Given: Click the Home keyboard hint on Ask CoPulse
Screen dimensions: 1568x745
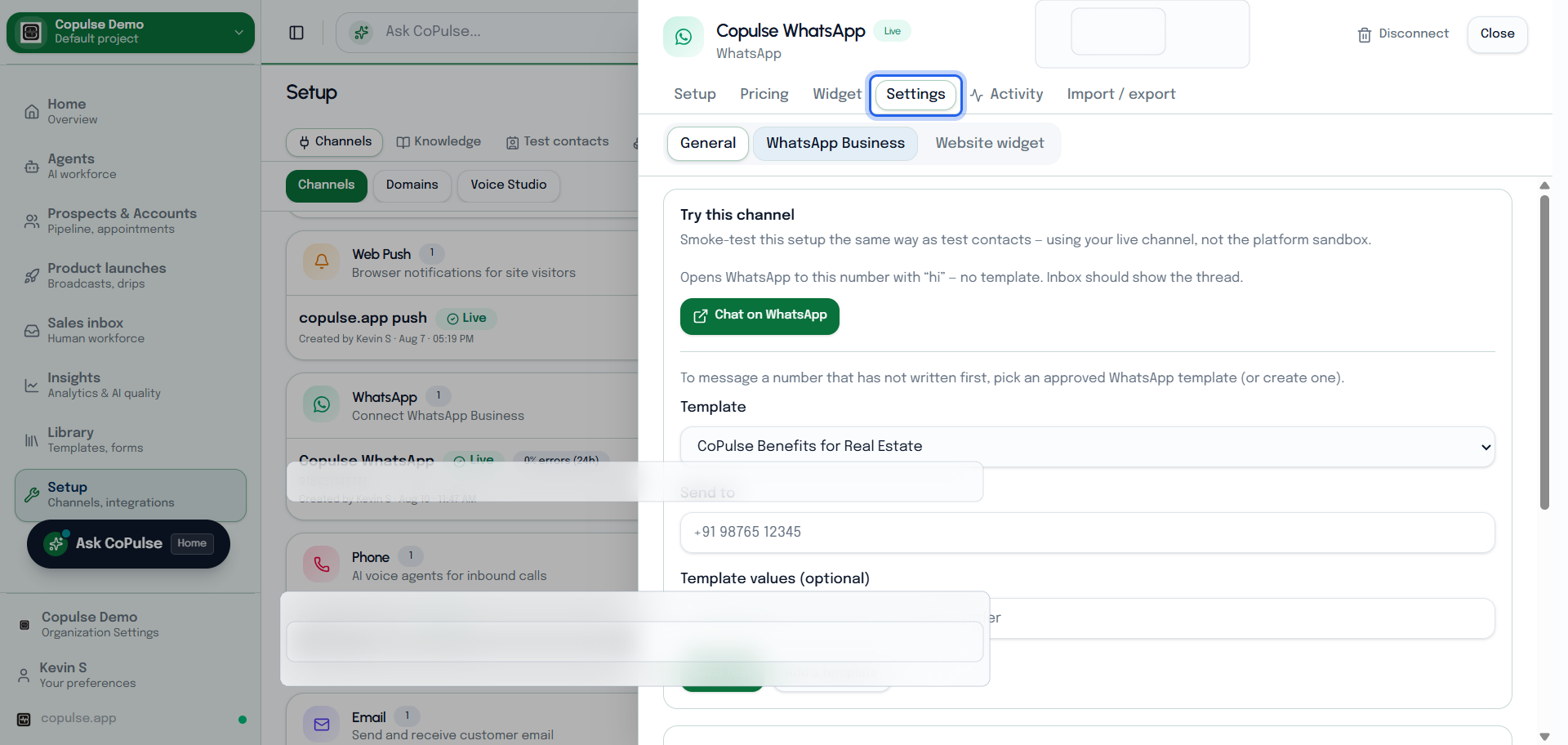Looking at the screenshot, I should click(192, 544).
